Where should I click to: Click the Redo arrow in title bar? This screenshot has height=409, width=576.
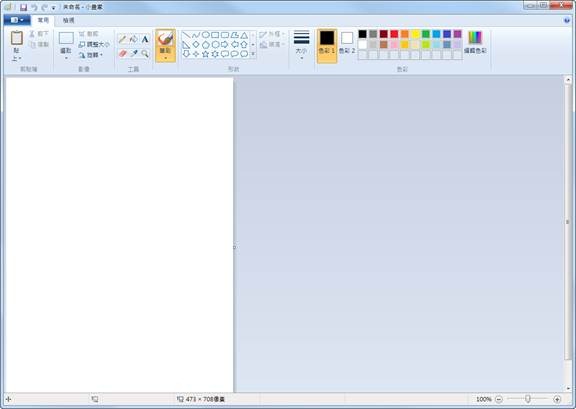coord(44,7)
